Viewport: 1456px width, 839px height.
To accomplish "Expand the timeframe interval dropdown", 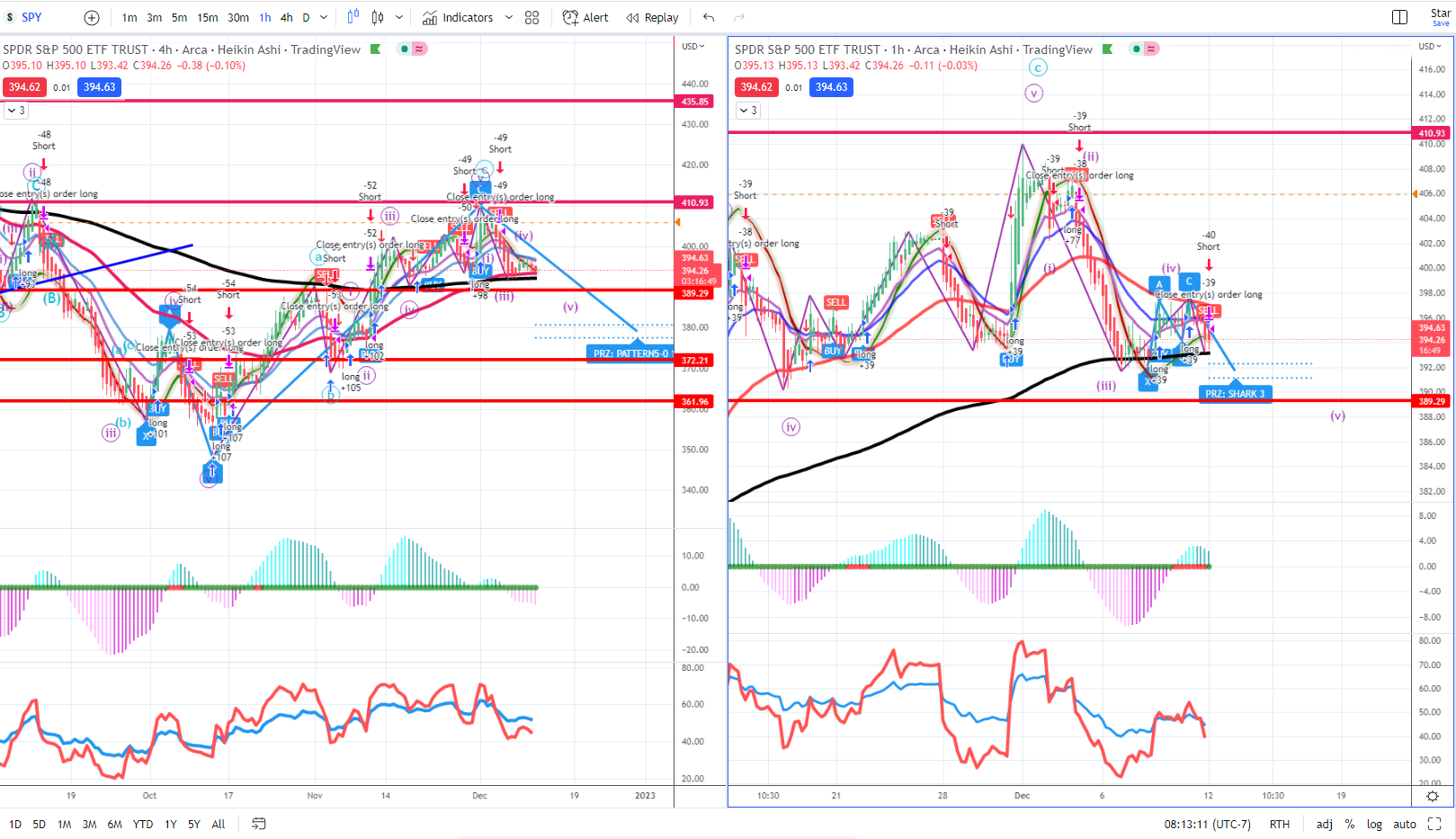I will tap(324, 17).
